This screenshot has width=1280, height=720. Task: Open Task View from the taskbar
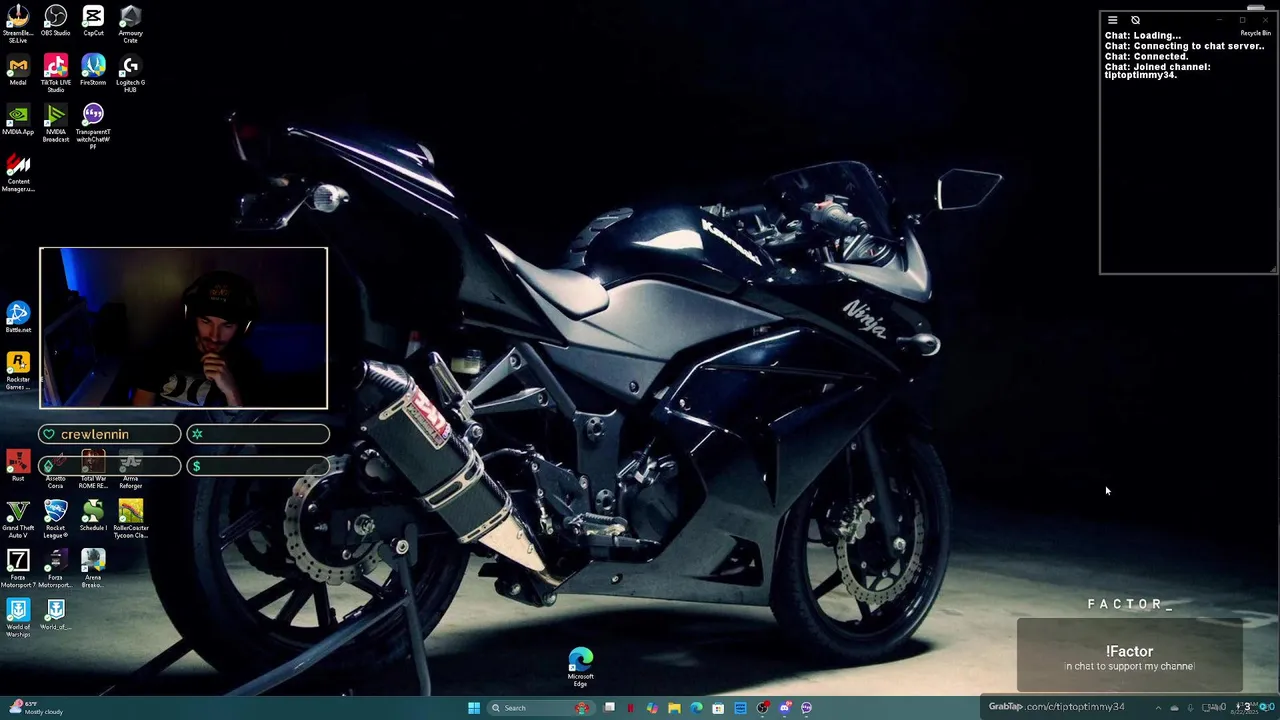click(609, 708)
